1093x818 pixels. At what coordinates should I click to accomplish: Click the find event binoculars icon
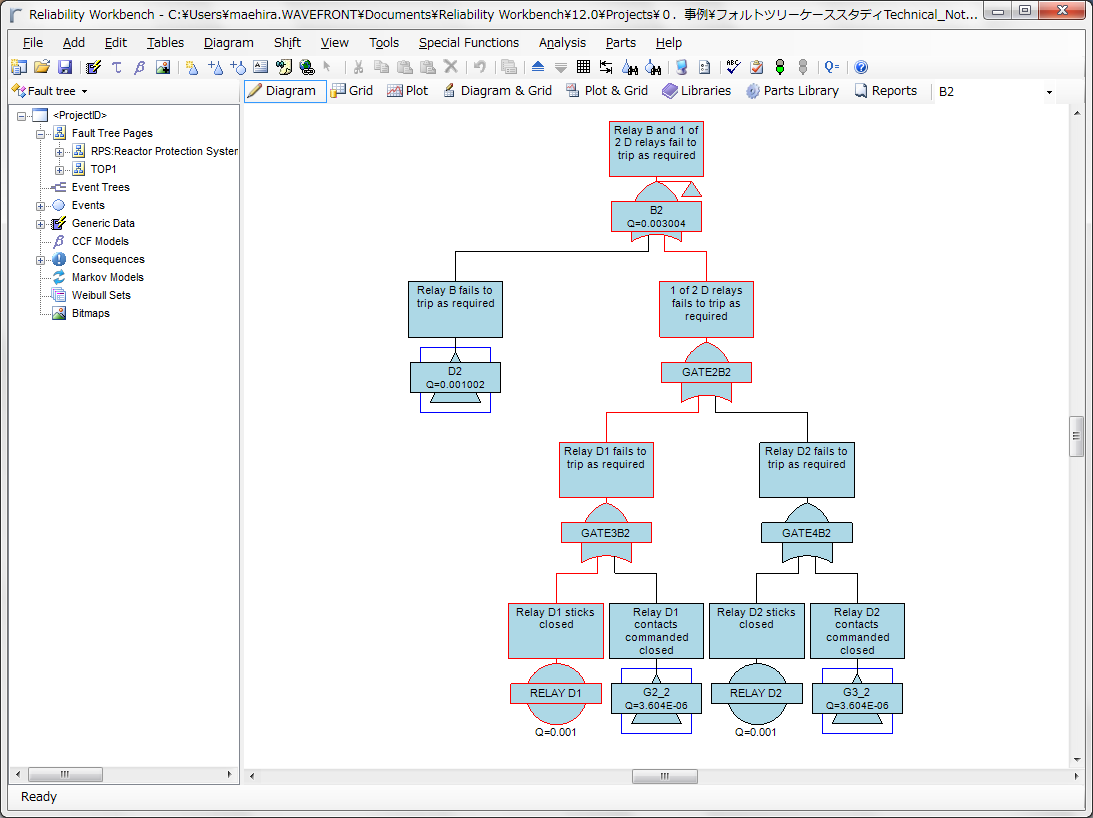click(653, 67)
